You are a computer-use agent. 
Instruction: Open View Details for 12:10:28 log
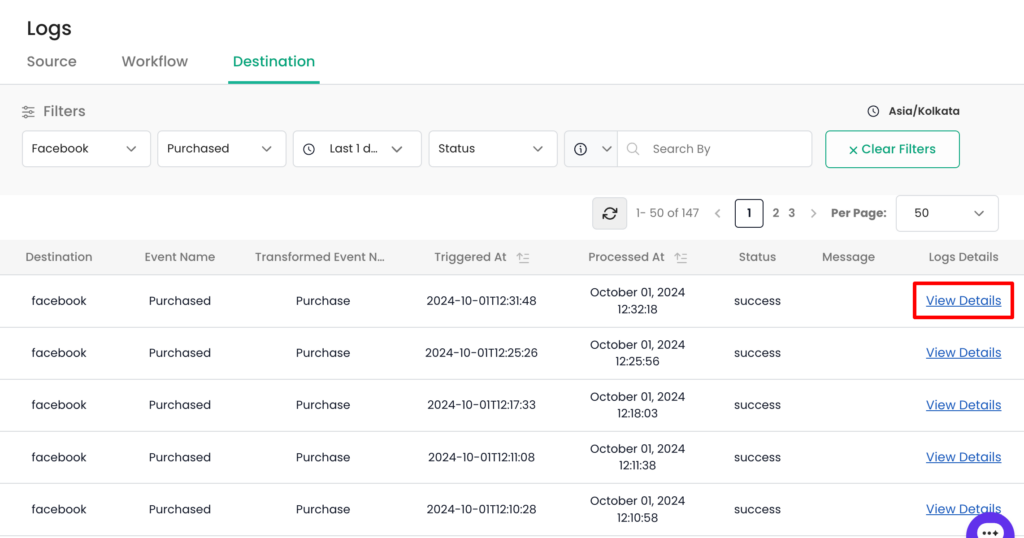pyautogui.click(x=963, y=509)
